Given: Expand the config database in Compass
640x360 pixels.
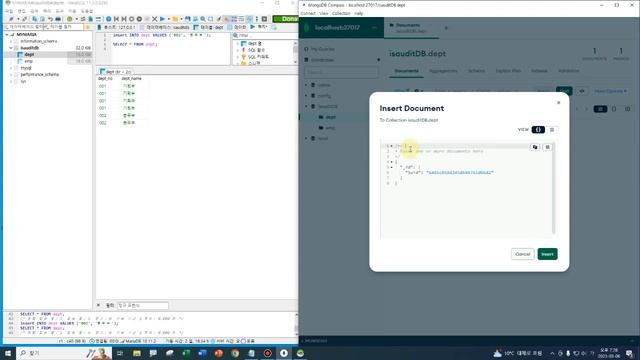Looking at the screenshot, I should point(306,96).
